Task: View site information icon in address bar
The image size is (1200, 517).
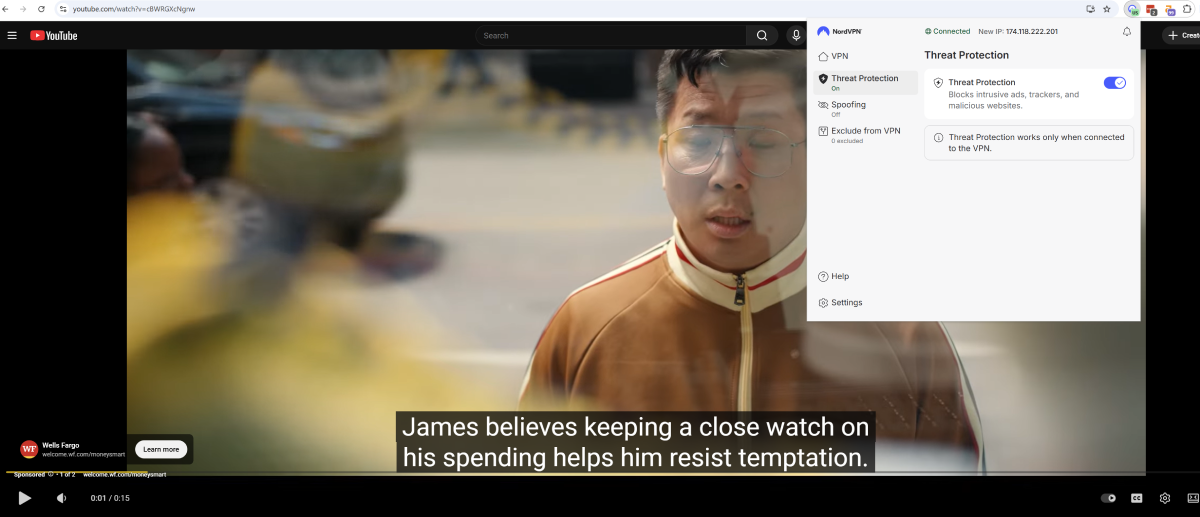Action: (63, 8)
